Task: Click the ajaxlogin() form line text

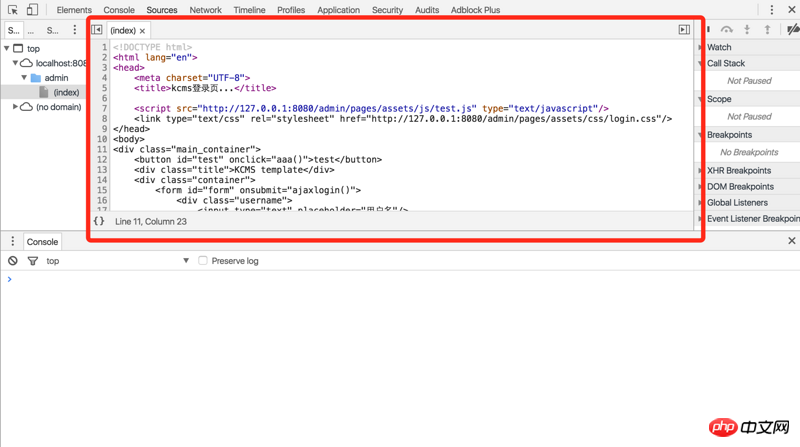Action: click(x=258, y=190)
